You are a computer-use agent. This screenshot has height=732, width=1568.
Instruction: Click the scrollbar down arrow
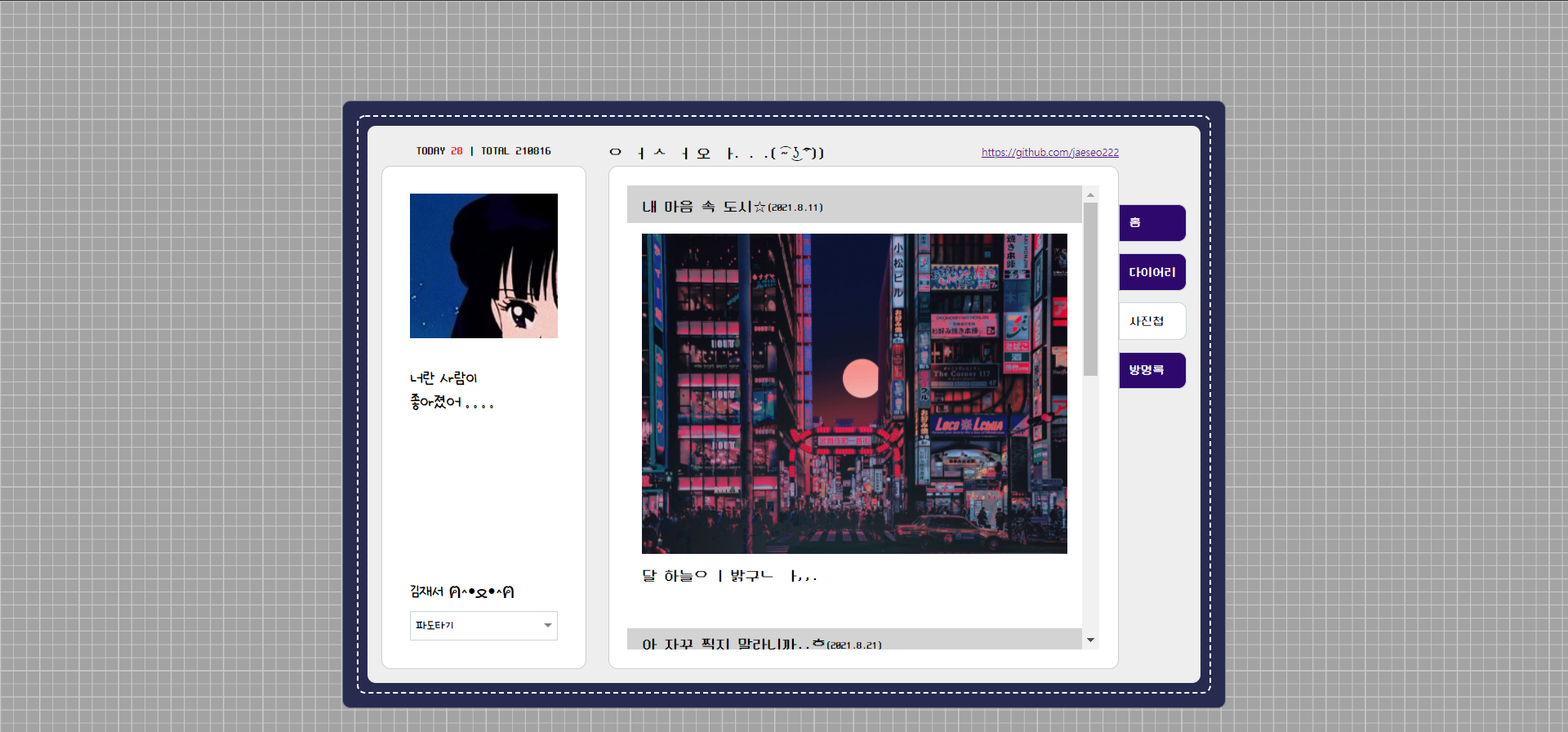point(1090,640)
